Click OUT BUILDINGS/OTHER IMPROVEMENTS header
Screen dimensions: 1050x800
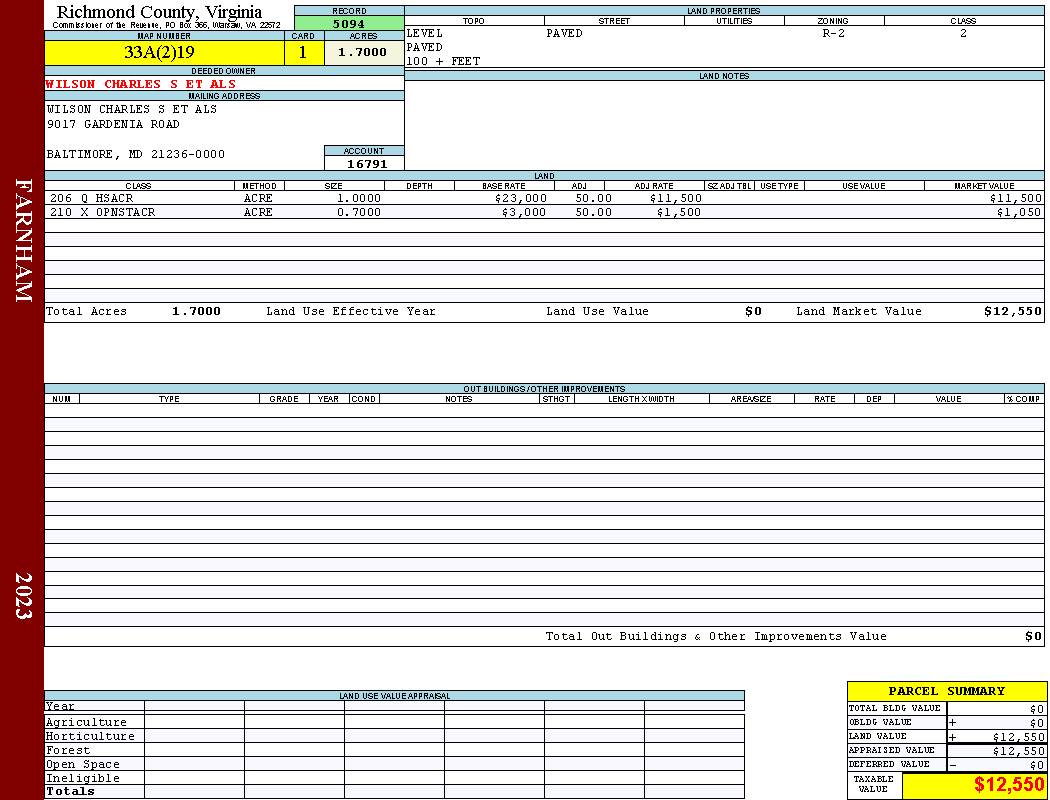click(x=544, y=389)
